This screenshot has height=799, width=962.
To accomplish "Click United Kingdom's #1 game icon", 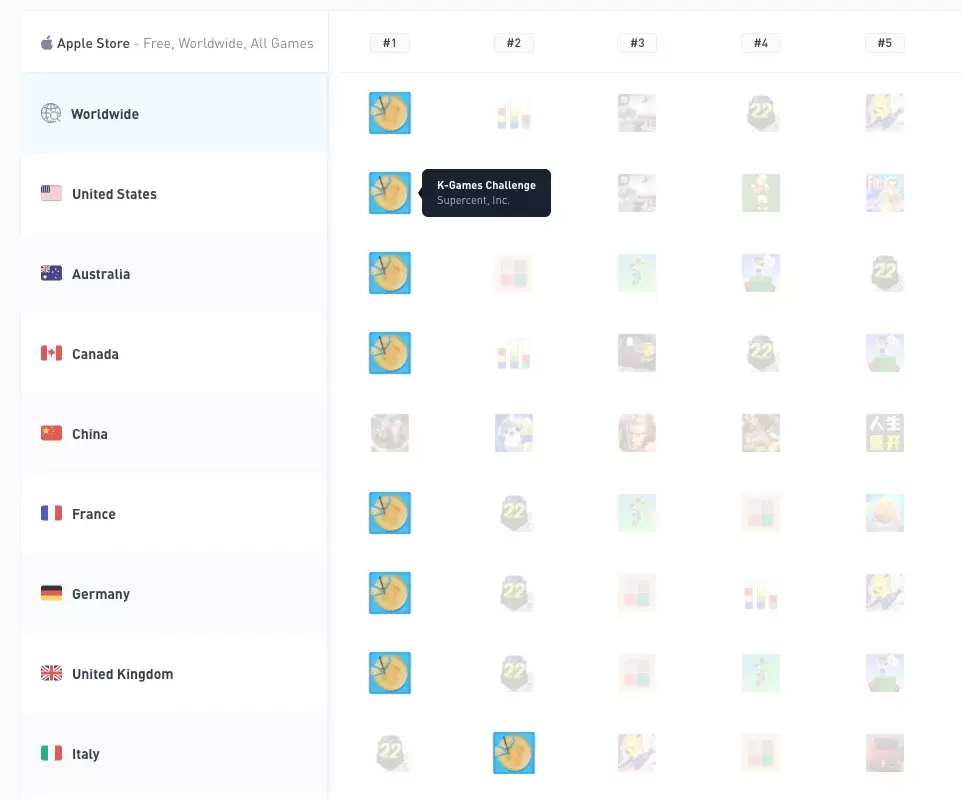I will 390,673.
